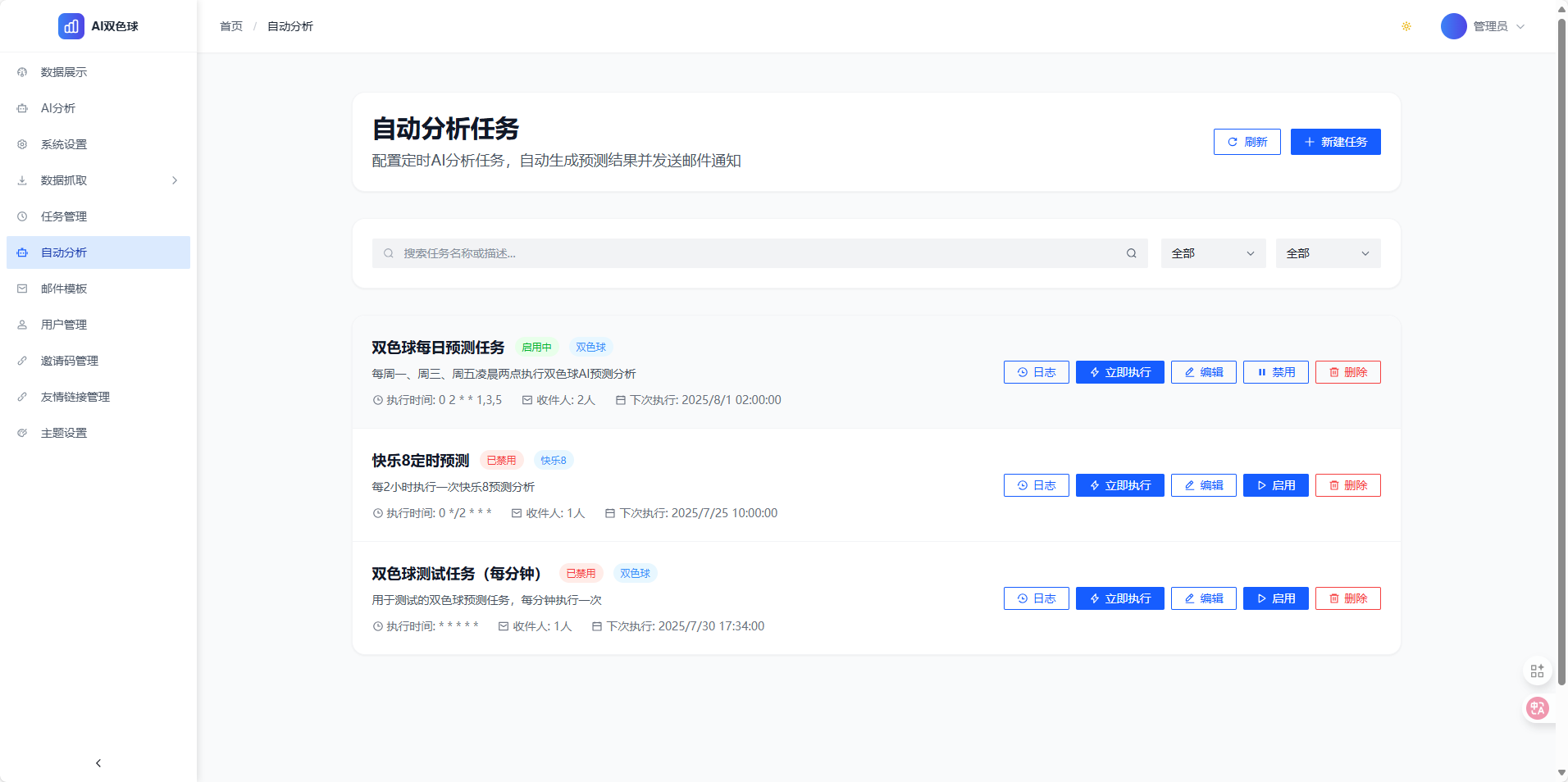This screenshot has width=1568, height=782.
Task: Select the AI分析 section in sidebar
Action: pos(57,107)
